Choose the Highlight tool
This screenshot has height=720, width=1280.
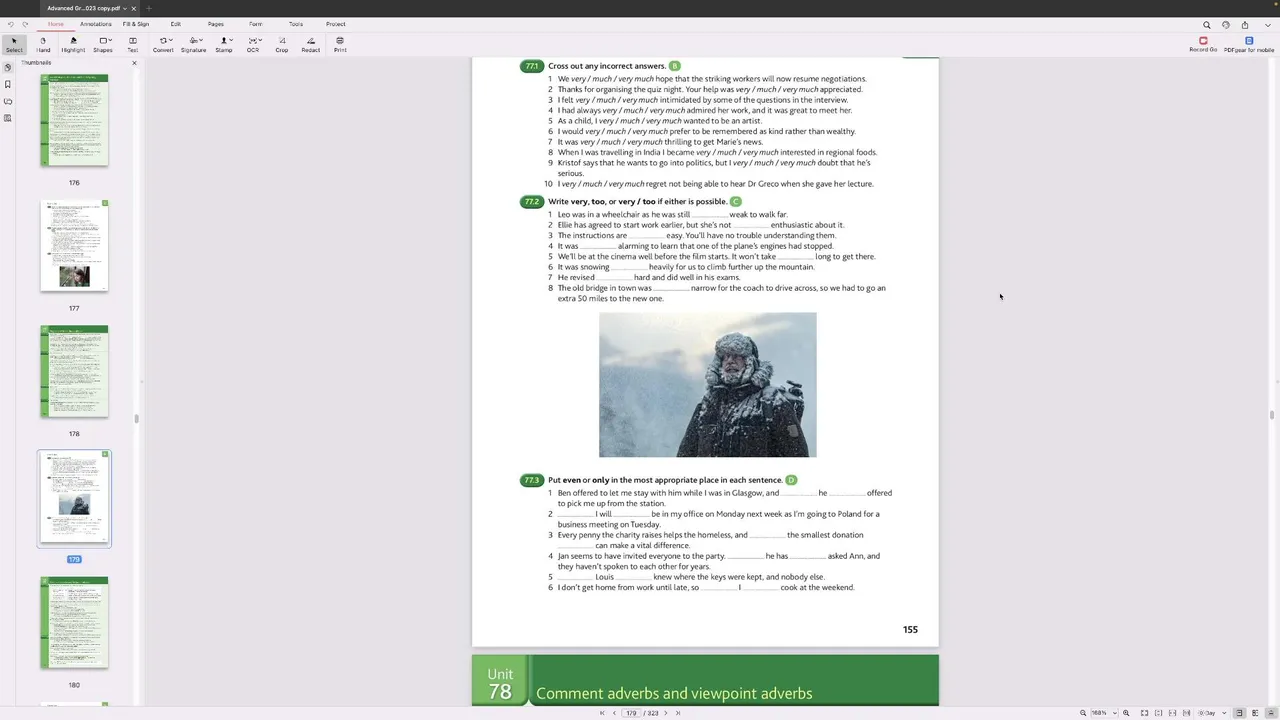pyautogui.click(x=73, y=44)
